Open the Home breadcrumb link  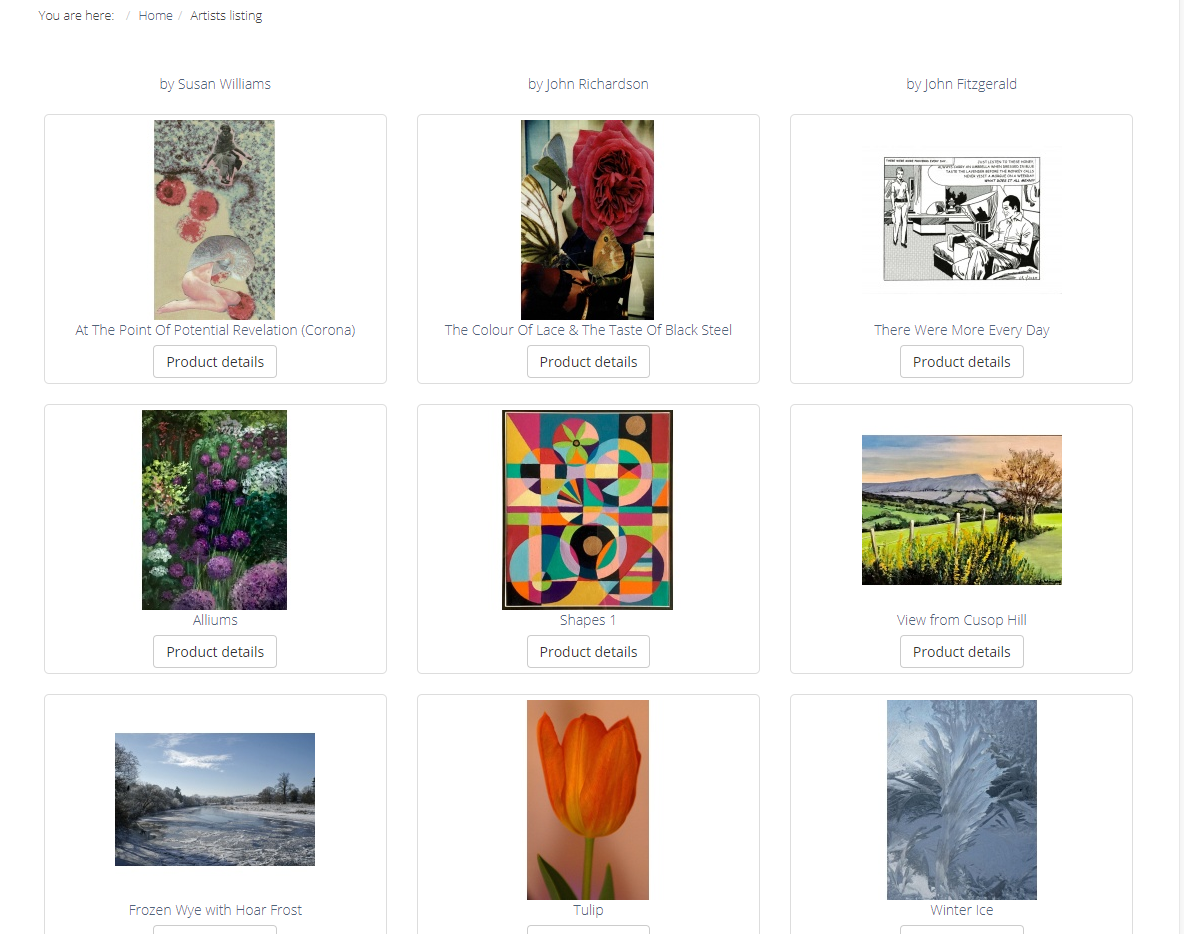[x=155, y=16]
